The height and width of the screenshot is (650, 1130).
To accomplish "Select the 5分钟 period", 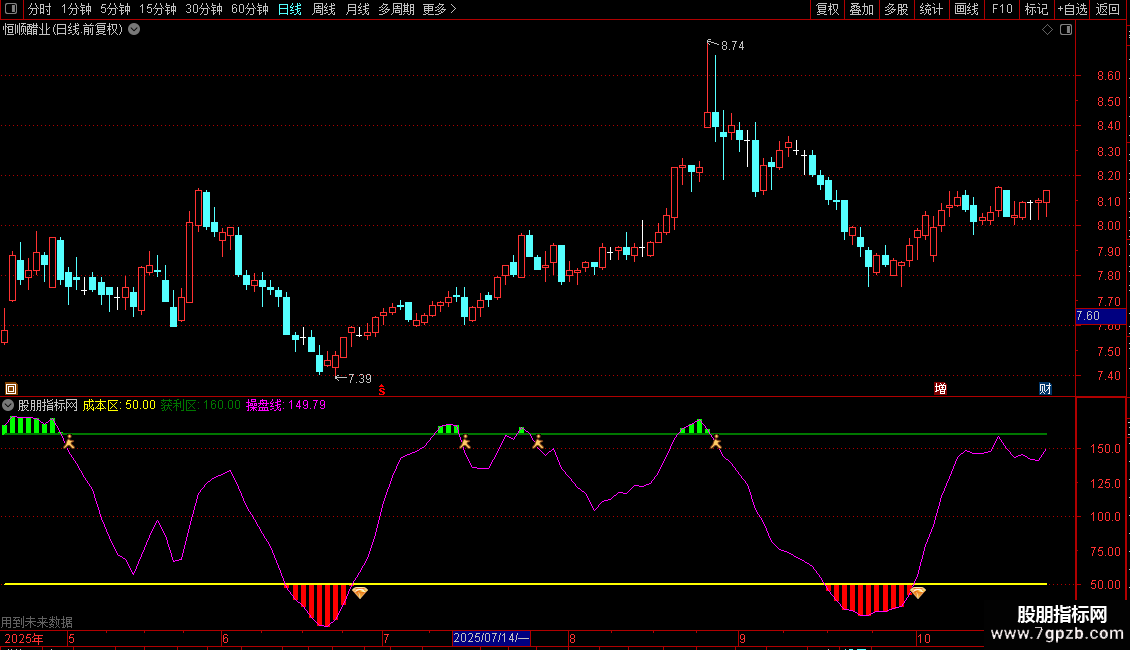I will [115, 9].
